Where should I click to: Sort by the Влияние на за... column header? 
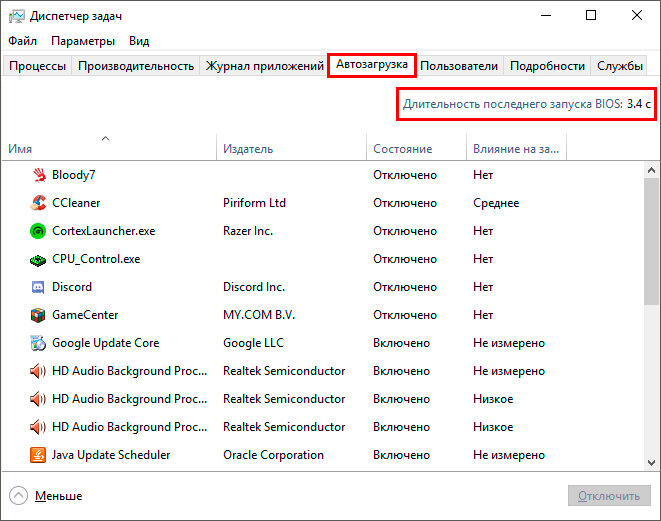516,149
